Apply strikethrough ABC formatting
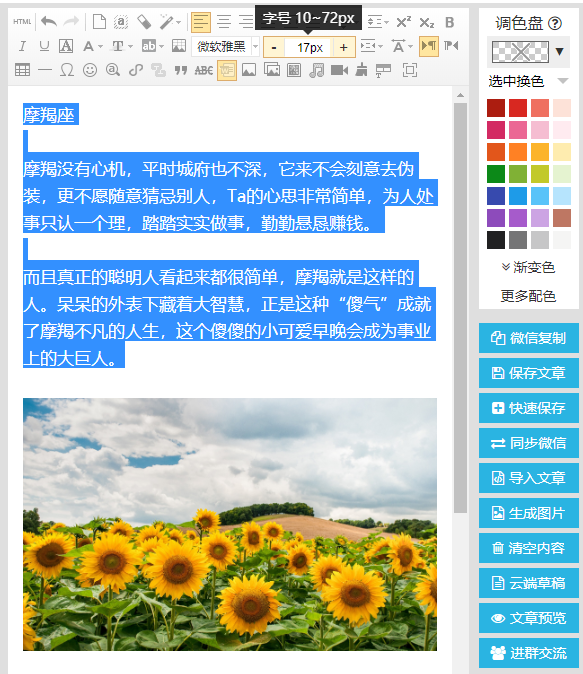The height and width of the screenshot is (674, 583). click(x=204, y=70)
